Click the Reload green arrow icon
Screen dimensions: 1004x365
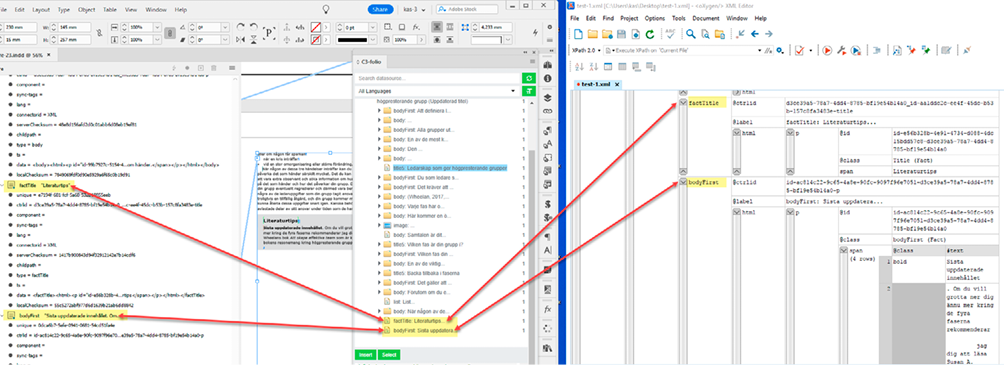point(650,34)
